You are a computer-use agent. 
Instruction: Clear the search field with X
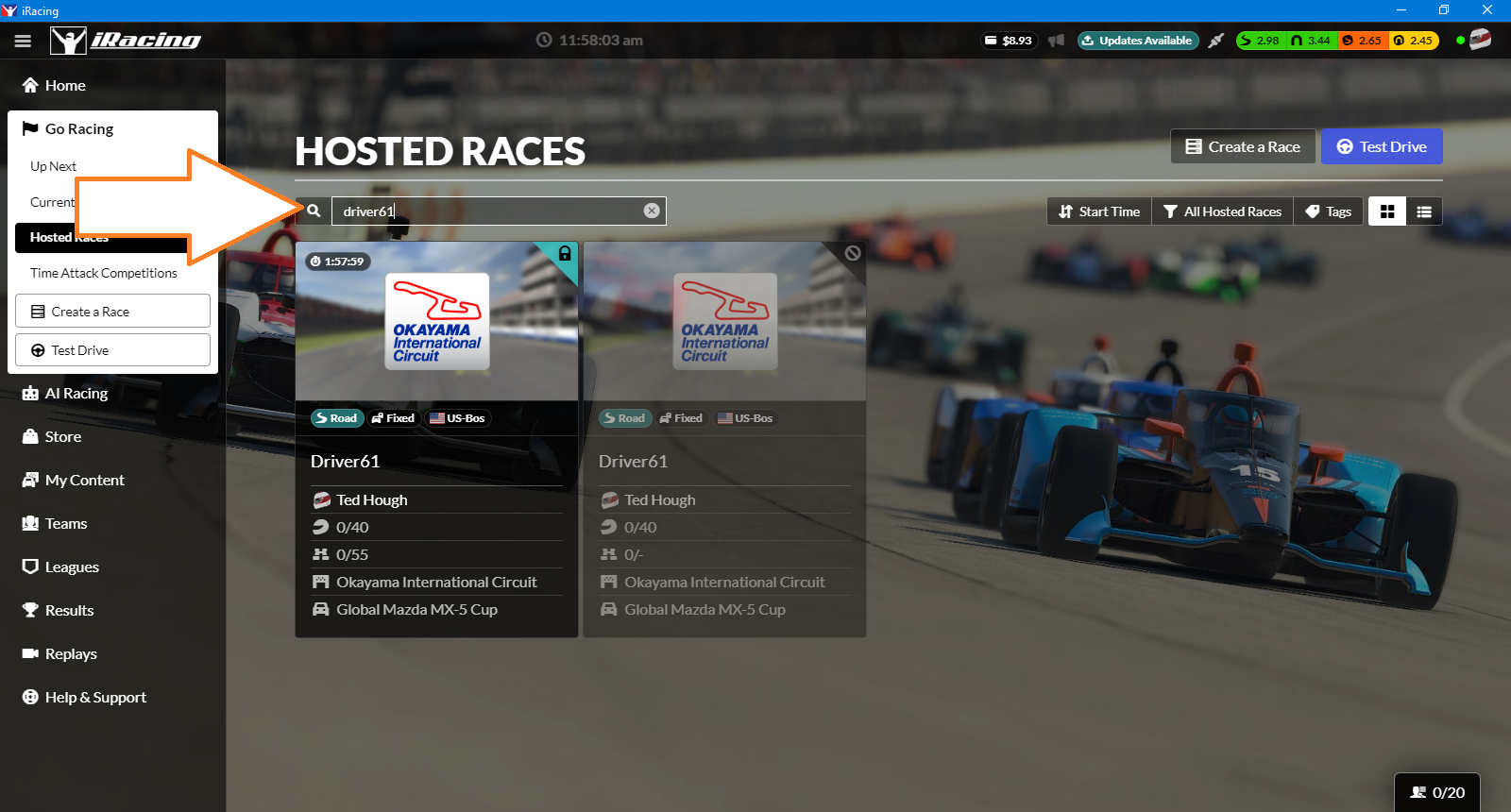652,211
